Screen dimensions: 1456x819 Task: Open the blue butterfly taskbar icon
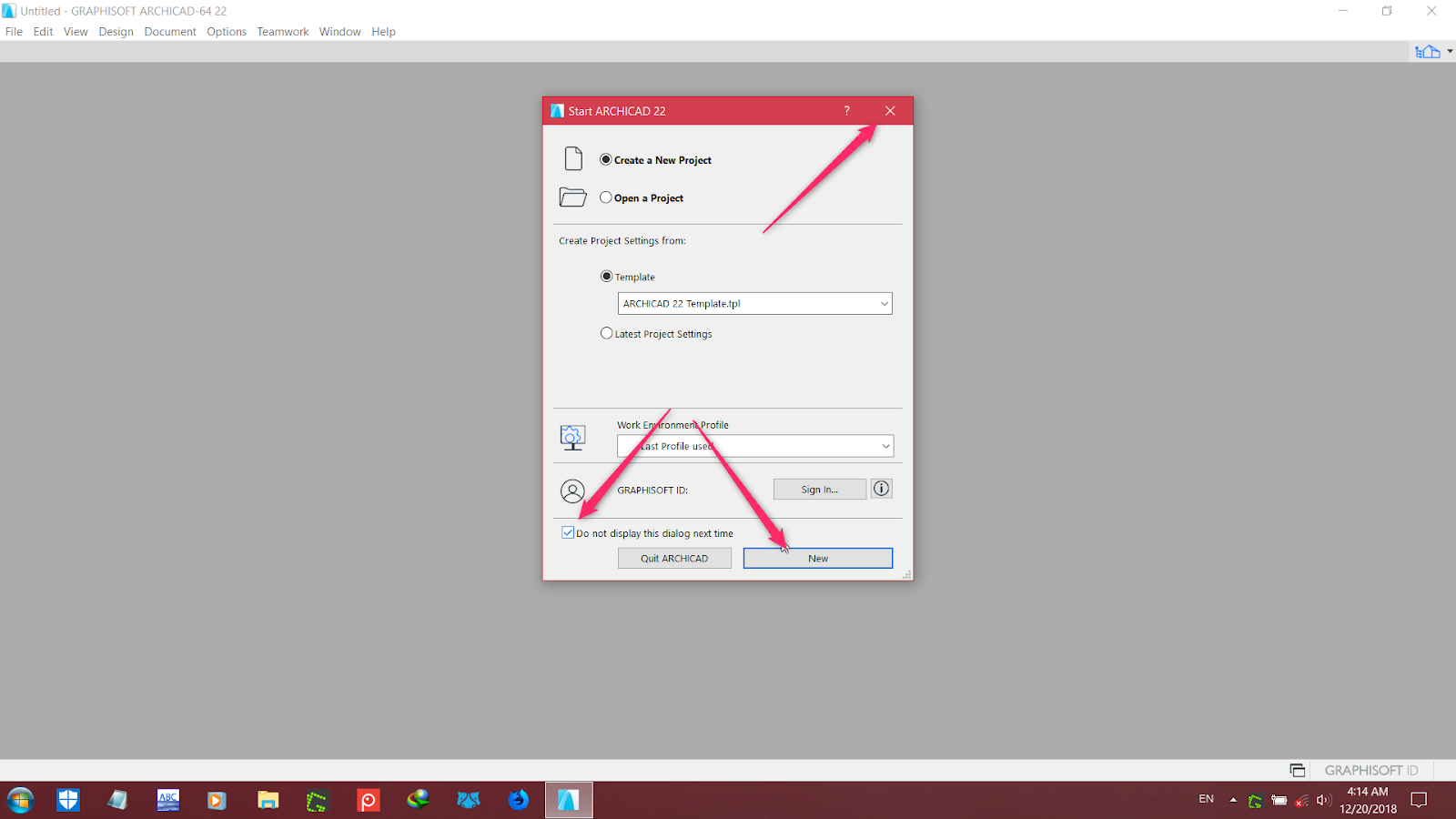468,800
